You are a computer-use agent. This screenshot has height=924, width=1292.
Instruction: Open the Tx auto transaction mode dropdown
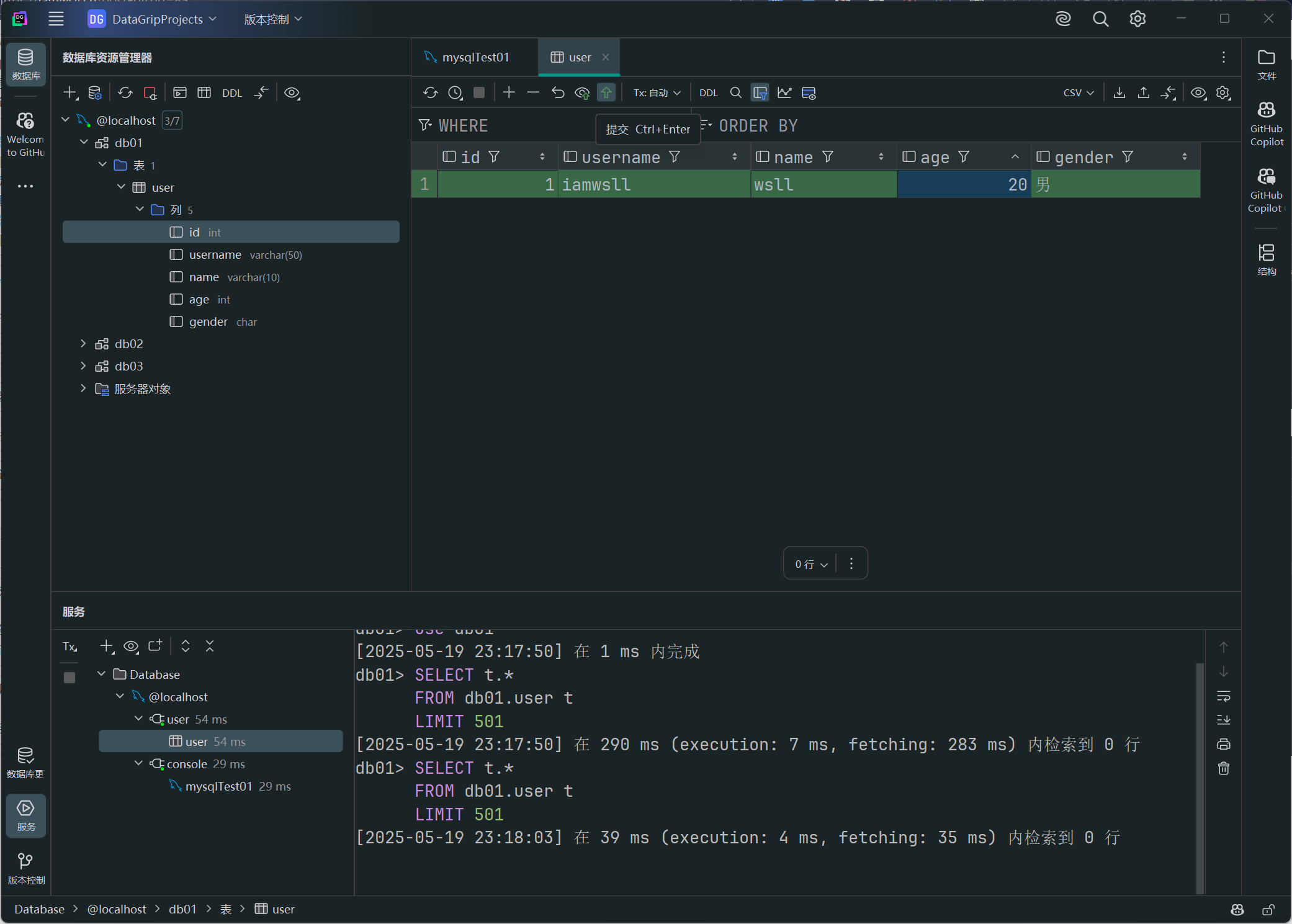pyautogui.click(x=657, y=93)
